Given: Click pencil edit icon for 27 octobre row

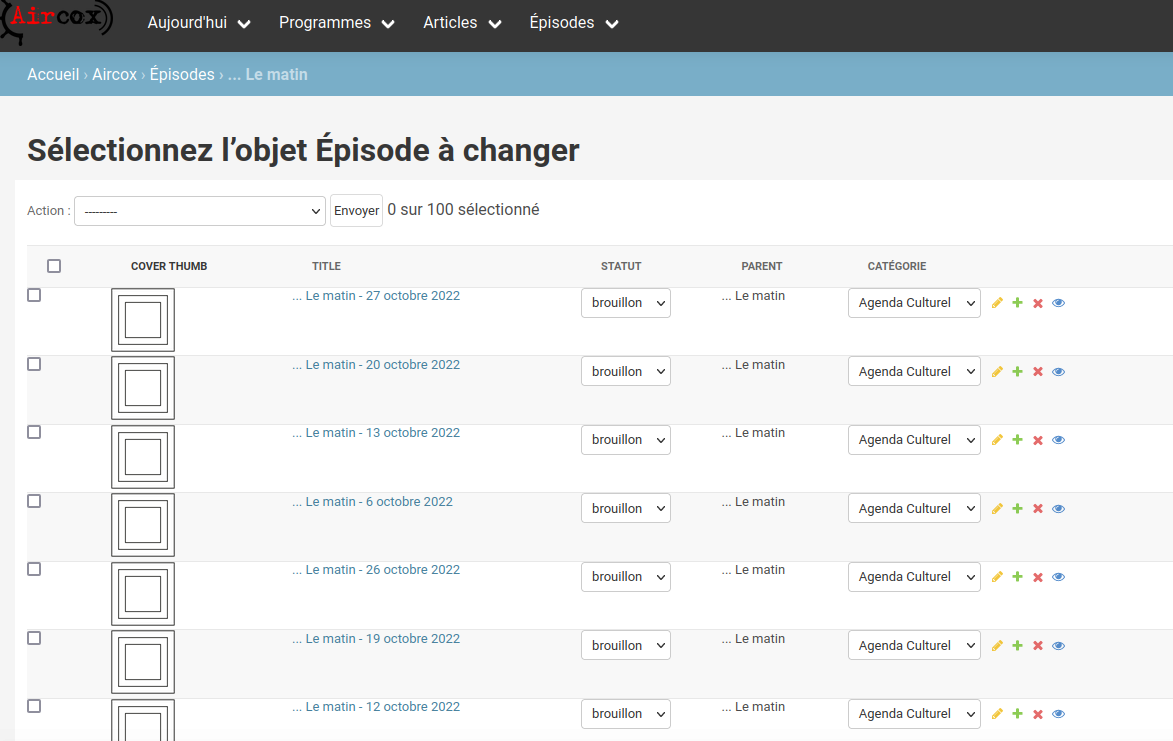Looking at the screenshot, I should coord(997,303).
